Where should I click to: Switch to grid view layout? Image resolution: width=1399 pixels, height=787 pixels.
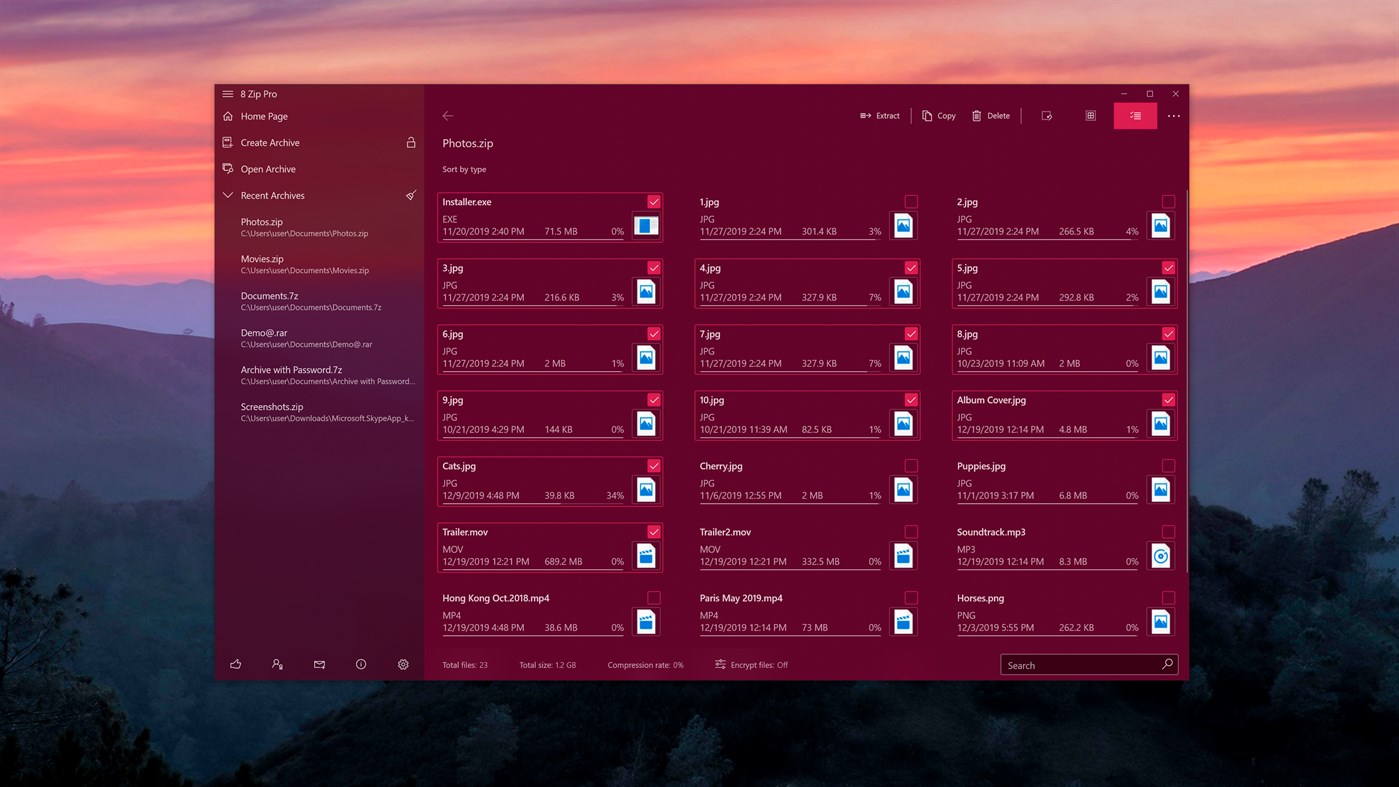[1090, 115]
